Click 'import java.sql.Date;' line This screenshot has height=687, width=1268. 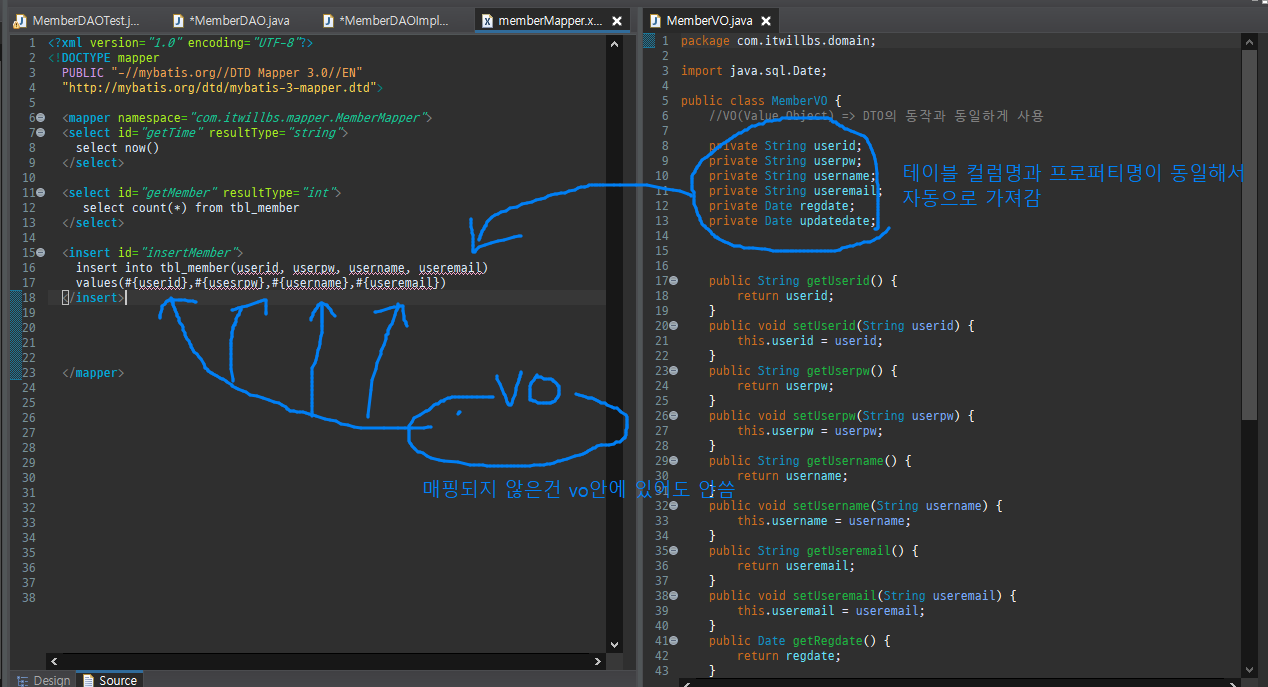[x=754, y=71]
